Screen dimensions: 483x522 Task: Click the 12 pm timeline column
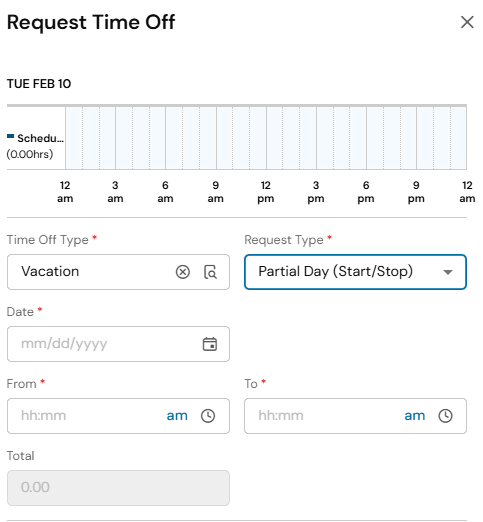point(275,138)
